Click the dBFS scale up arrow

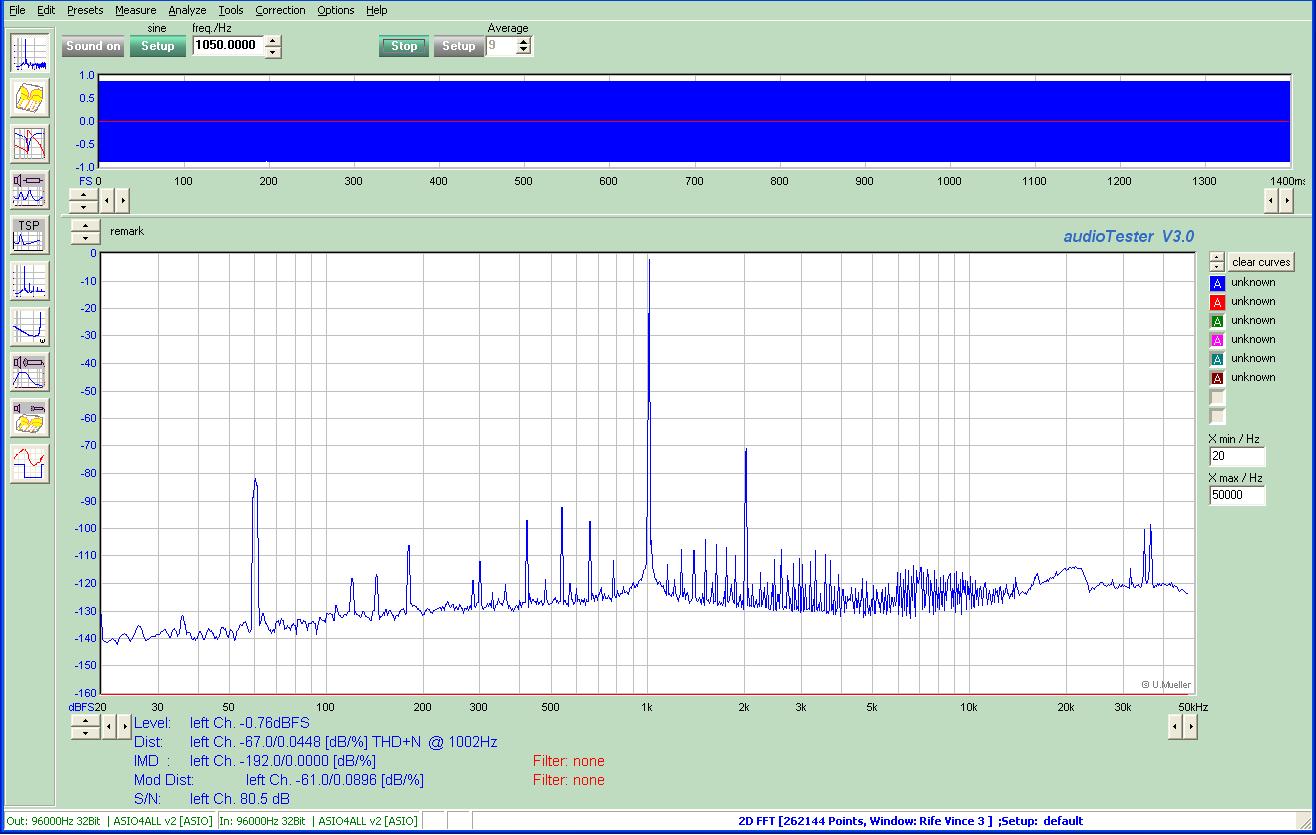pos(85,721)
